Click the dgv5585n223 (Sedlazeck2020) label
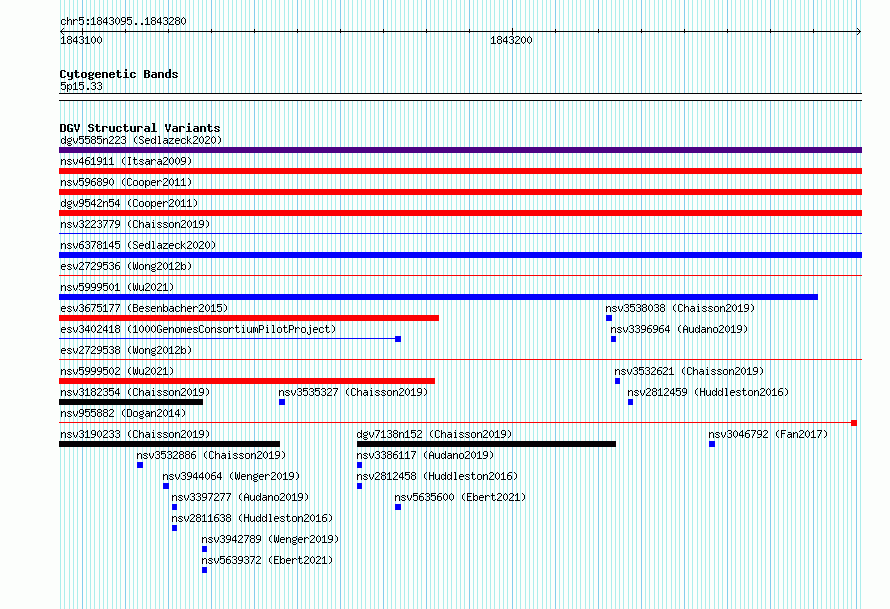 (x=141, y=140)
